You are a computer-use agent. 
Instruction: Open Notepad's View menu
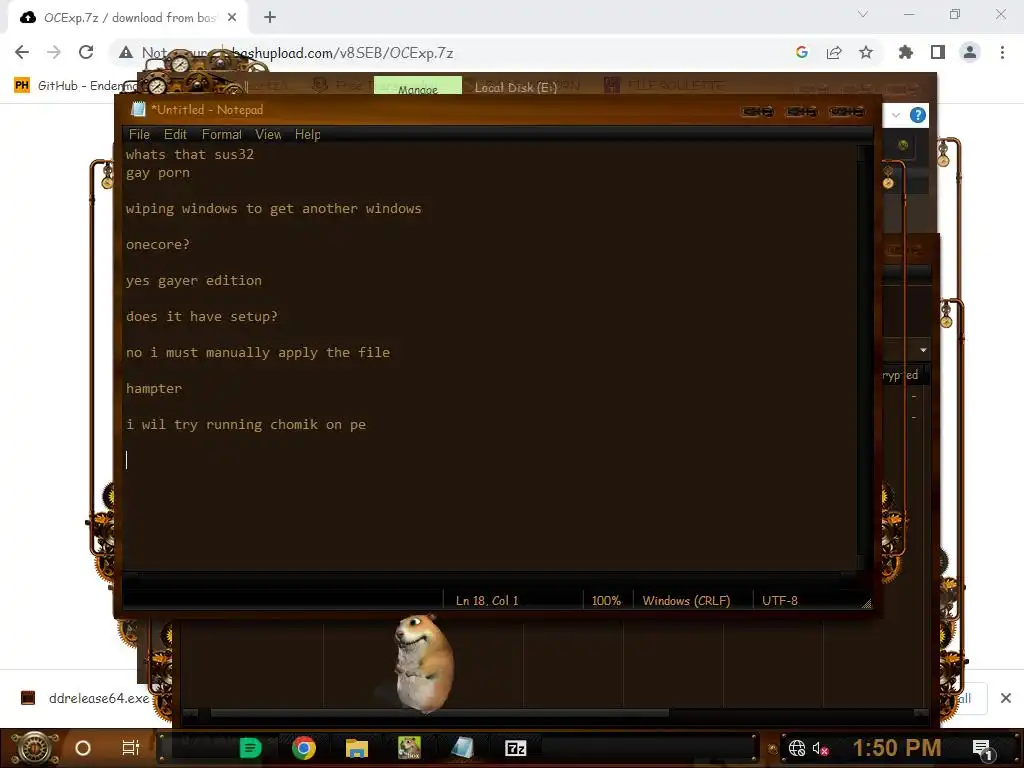pyautogui.click(x=268, y=135)
